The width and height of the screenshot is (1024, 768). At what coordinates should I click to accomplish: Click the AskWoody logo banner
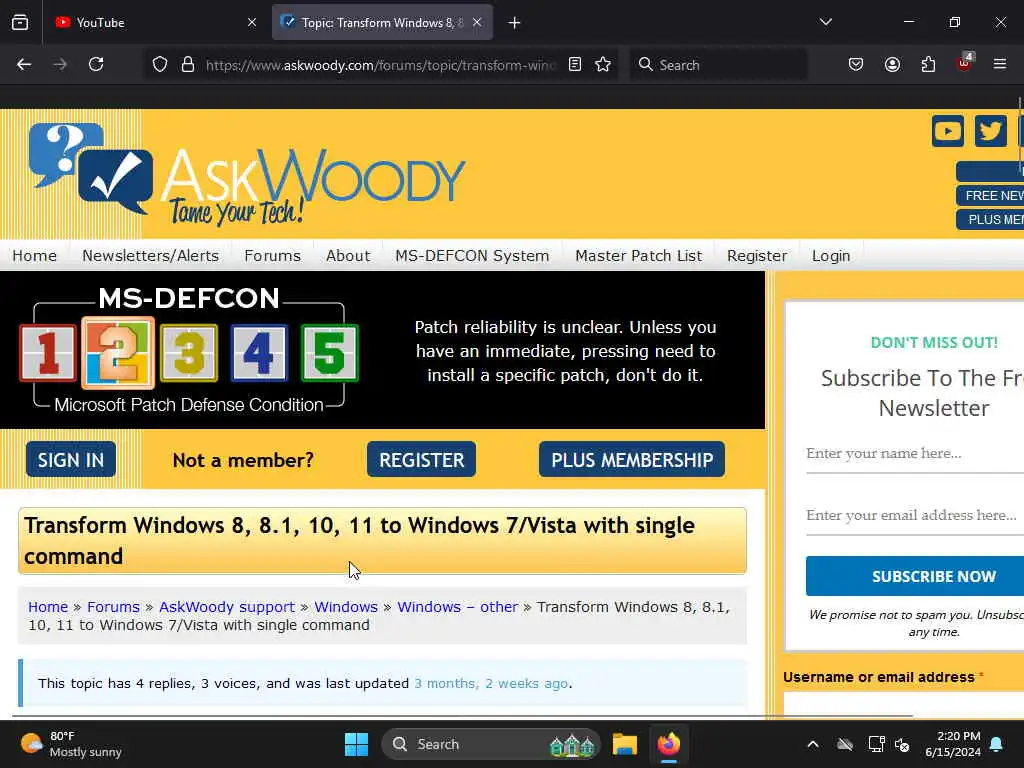click(x=247, y=174)
